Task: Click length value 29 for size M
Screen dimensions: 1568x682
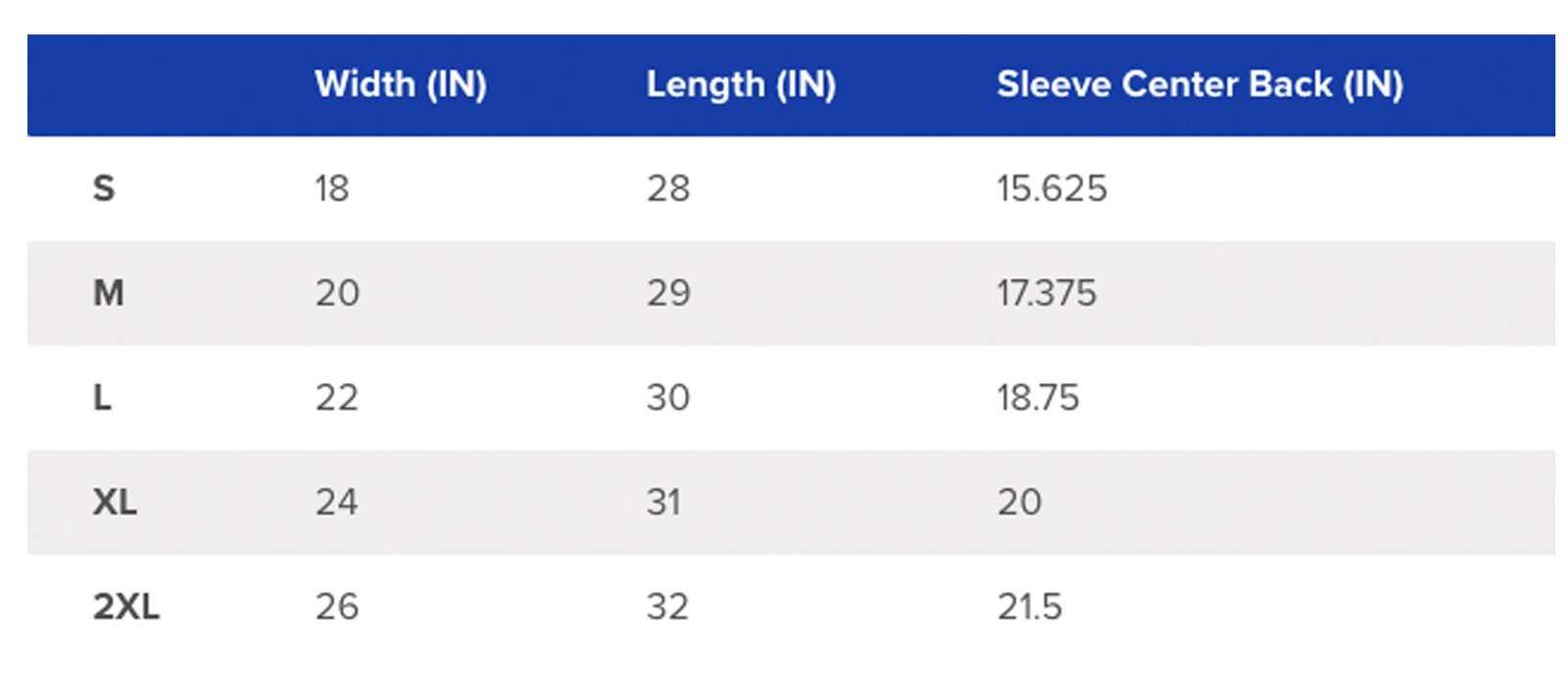Action: (667, 293)
